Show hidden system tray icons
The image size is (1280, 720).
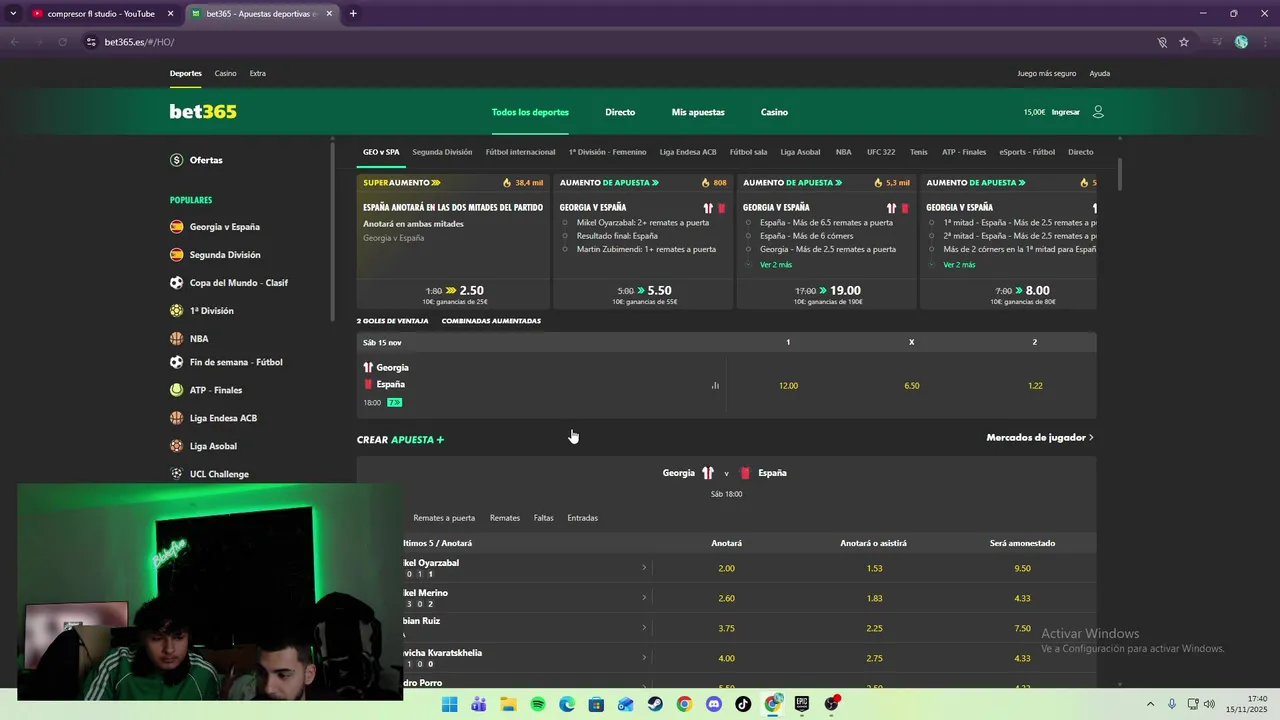(1150, 704)
